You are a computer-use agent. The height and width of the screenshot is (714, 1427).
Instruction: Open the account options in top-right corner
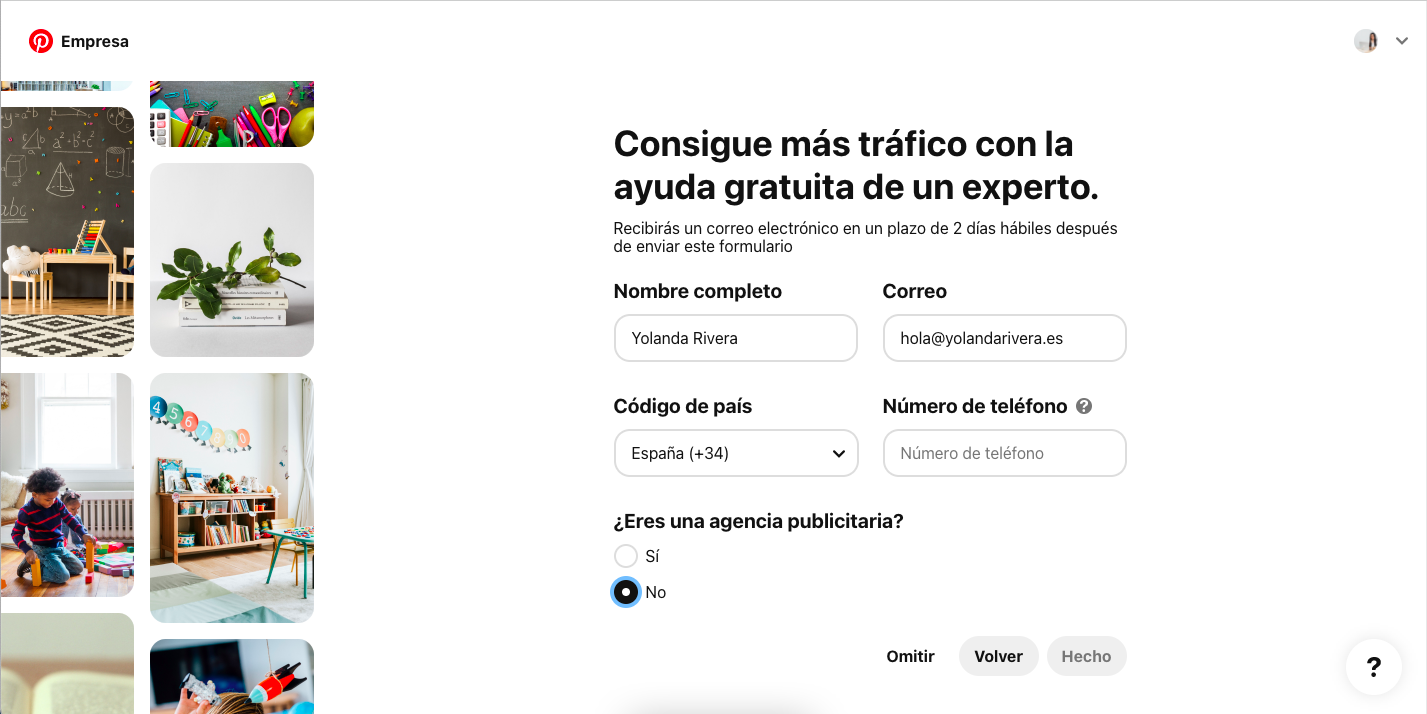pos(1402,41)
